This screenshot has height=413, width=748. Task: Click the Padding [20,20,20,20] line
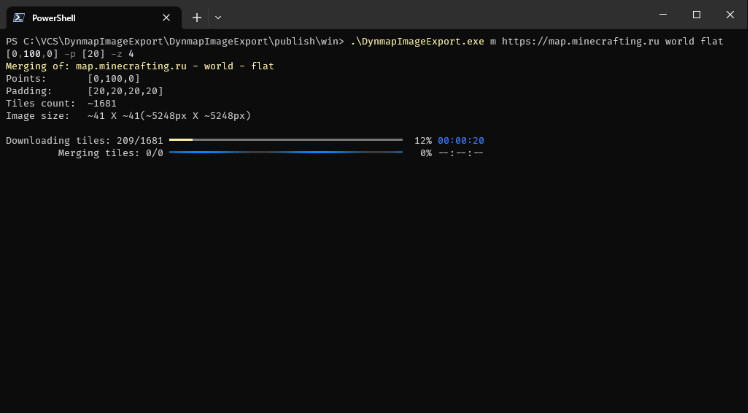pyautogui.click(x=84, y=91)
